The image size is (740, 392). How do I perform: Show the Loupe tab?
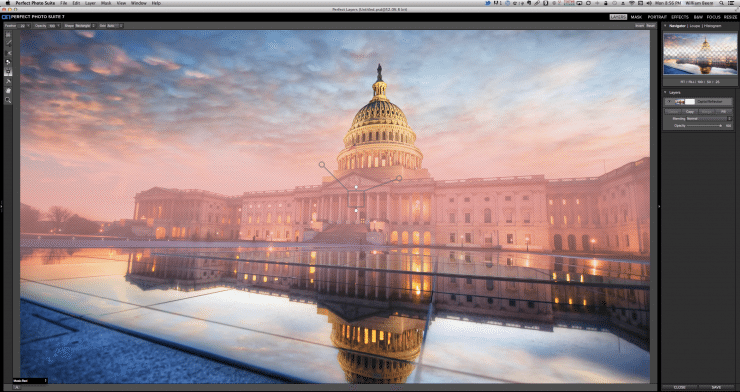pos(695,25)
